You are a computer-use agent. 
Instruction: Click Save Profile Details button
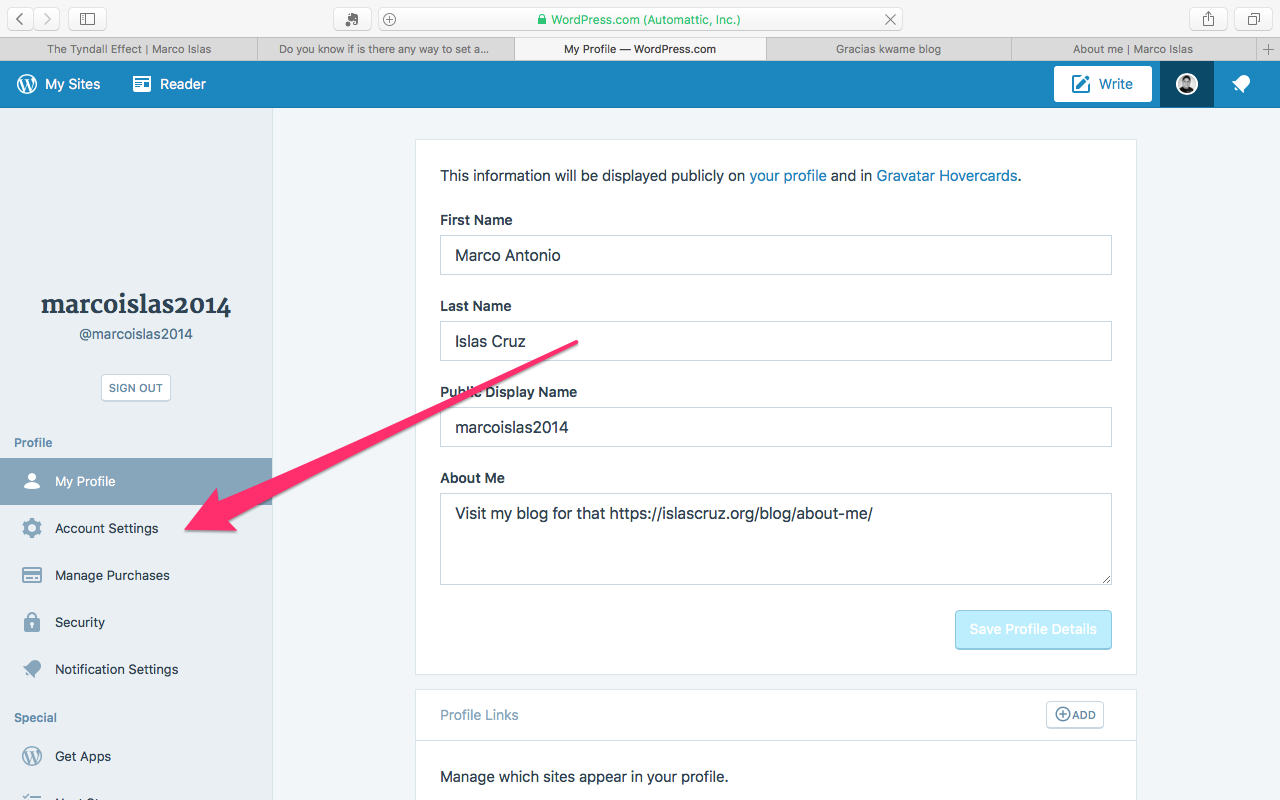coord(1033,629)
